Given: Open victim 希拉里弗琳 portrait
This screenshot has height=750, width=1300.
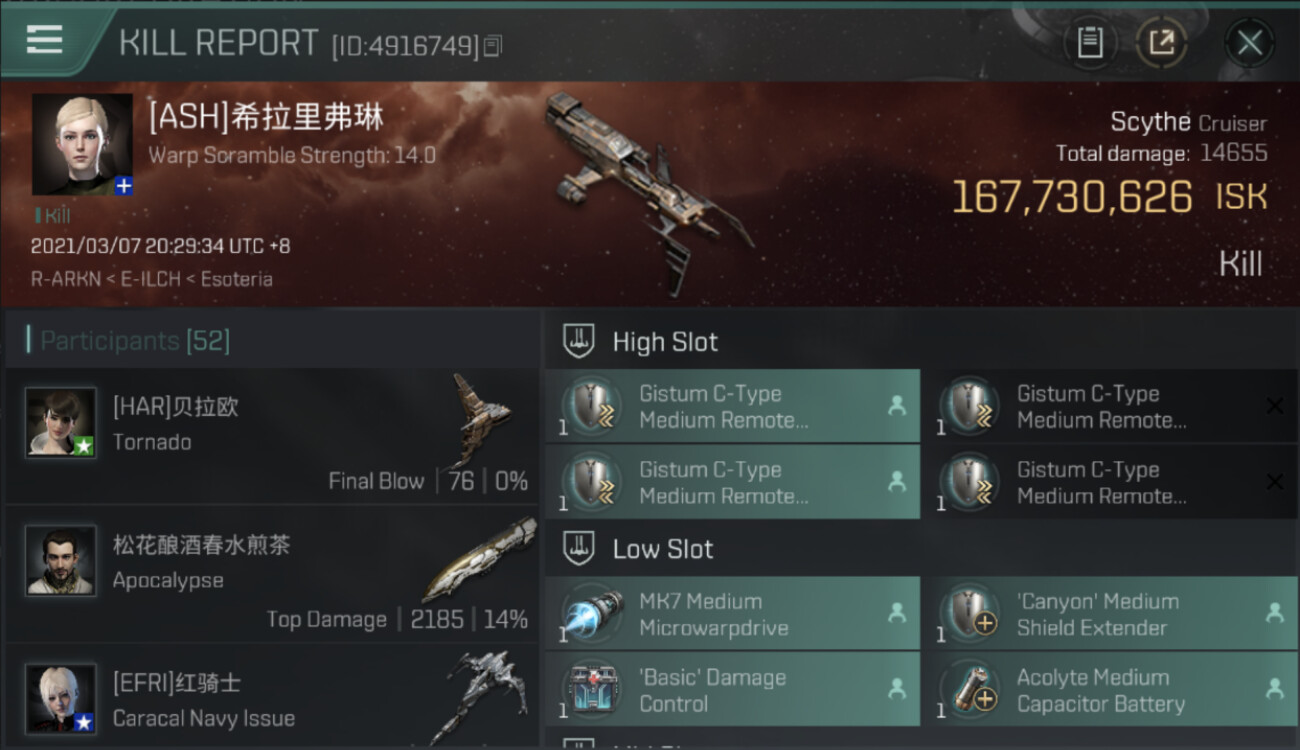Looking at the screenshot, I should click(x=82, y=144).
